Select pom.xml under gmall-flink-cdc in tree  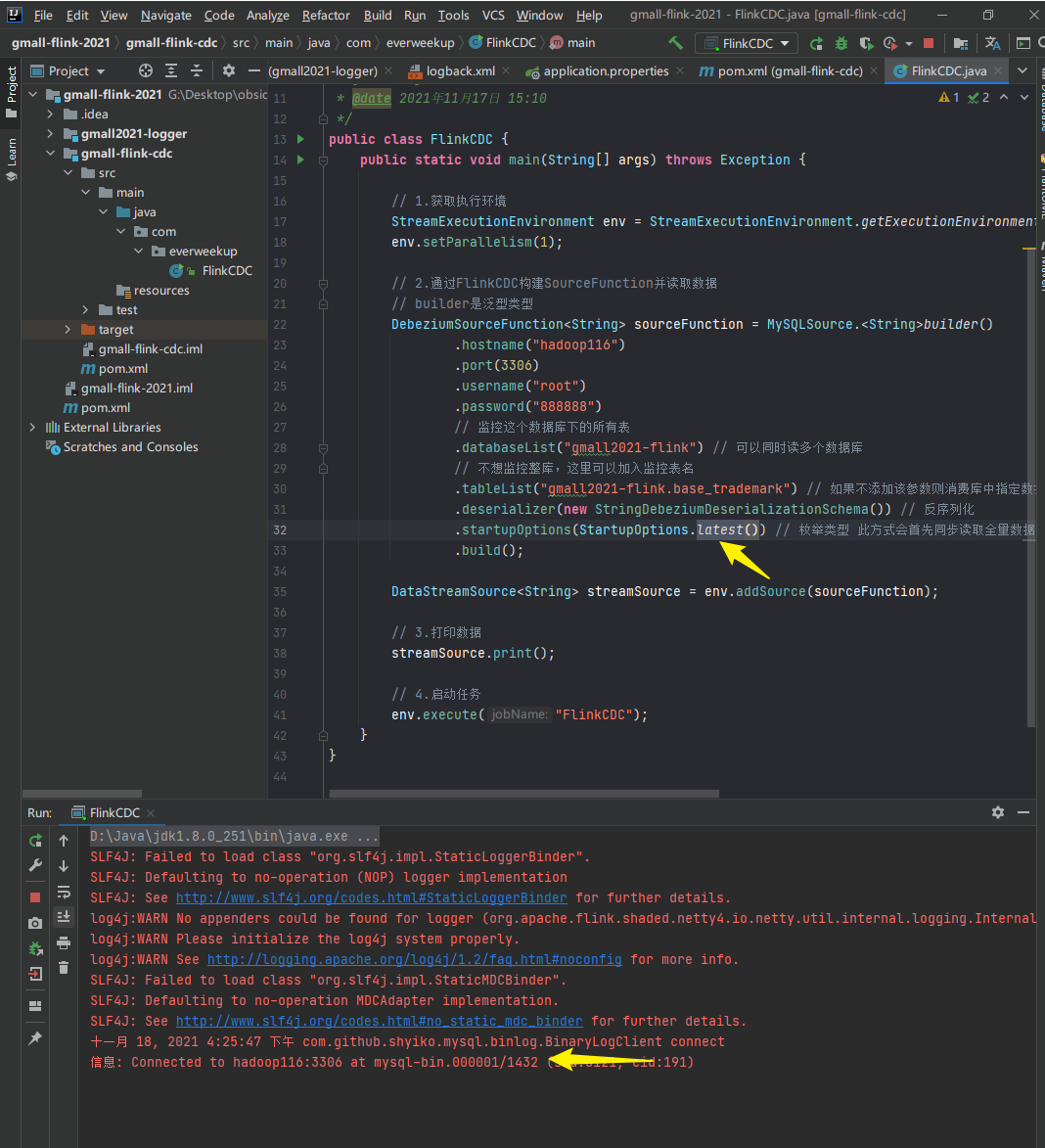click(123, 368)
